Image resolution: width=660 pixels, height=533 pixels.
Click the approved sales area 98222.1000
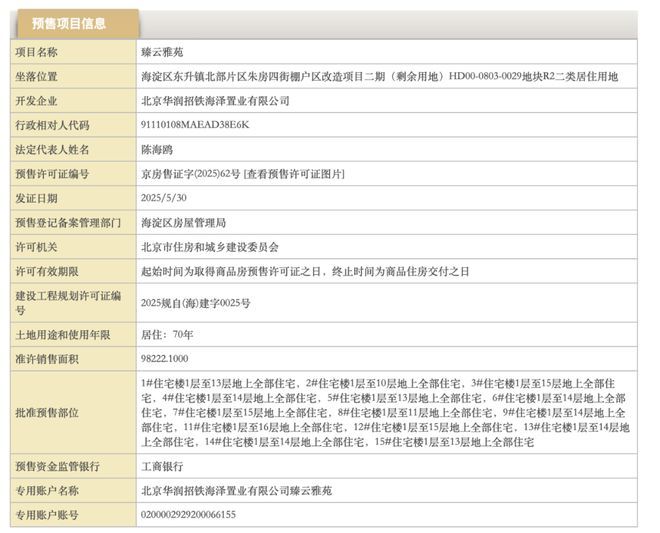click(165, 358)
